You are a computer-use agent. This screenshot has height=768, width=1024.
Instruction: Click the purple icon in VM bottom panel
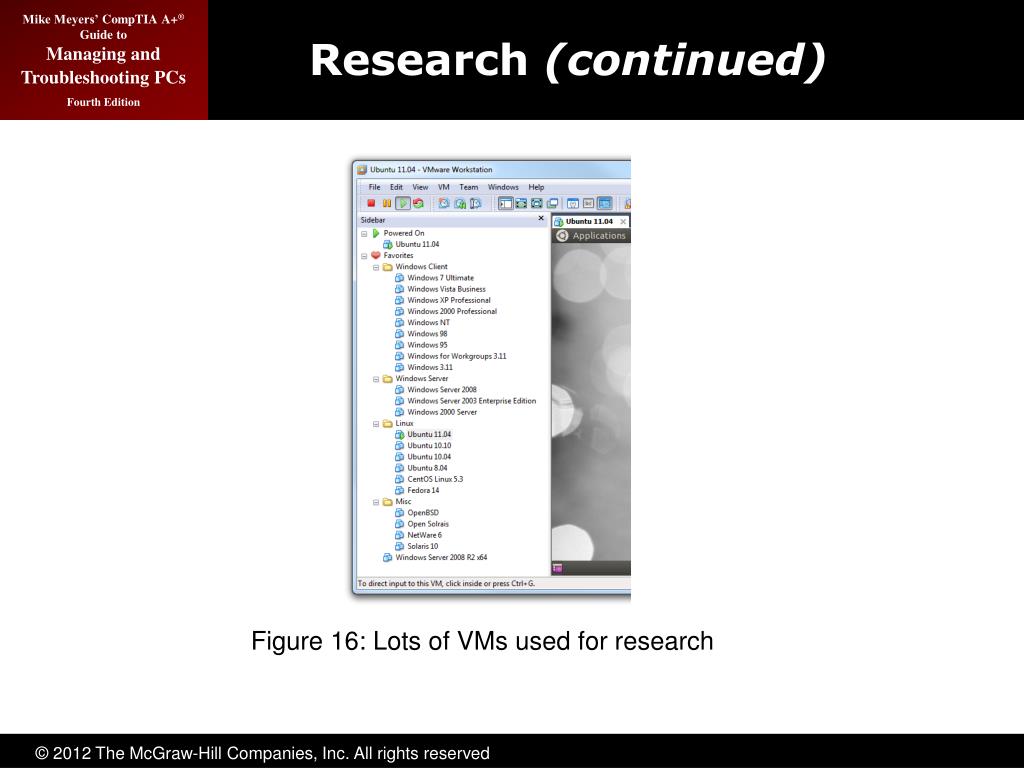click(x=558, y=568)
